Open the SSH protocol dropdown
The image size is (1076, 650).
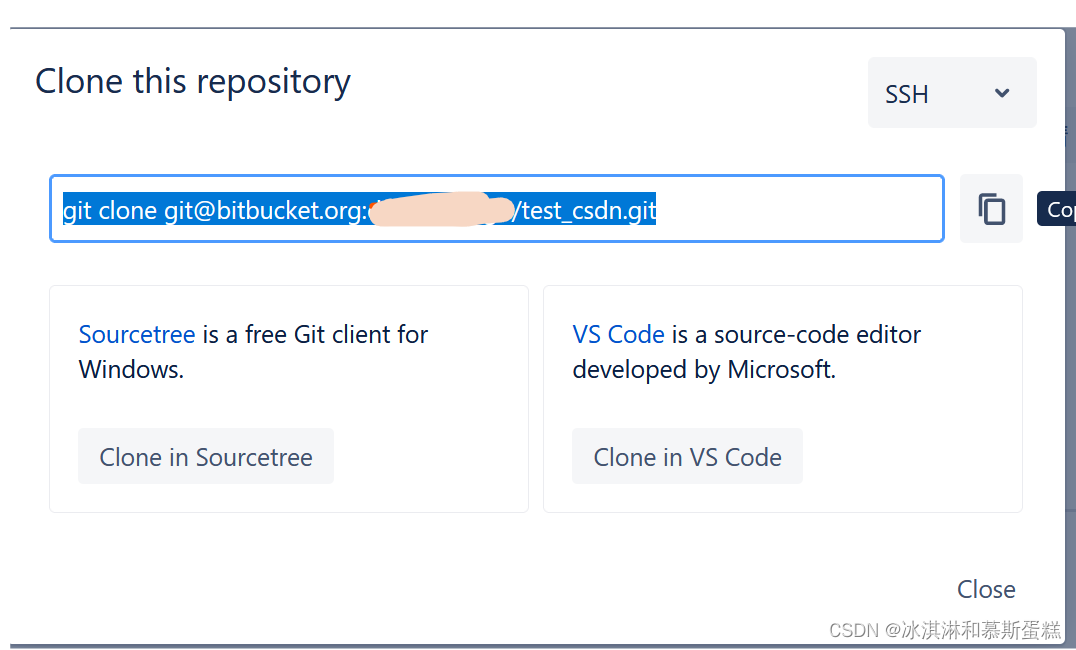[x=952, y=93]
